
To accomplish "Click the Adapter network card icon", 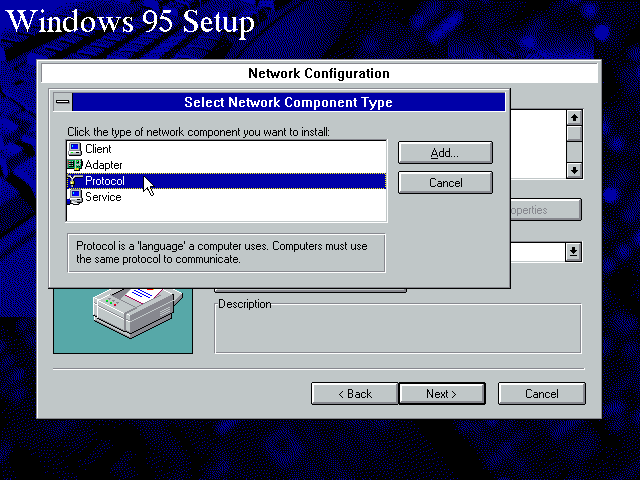I will [74, 165].
